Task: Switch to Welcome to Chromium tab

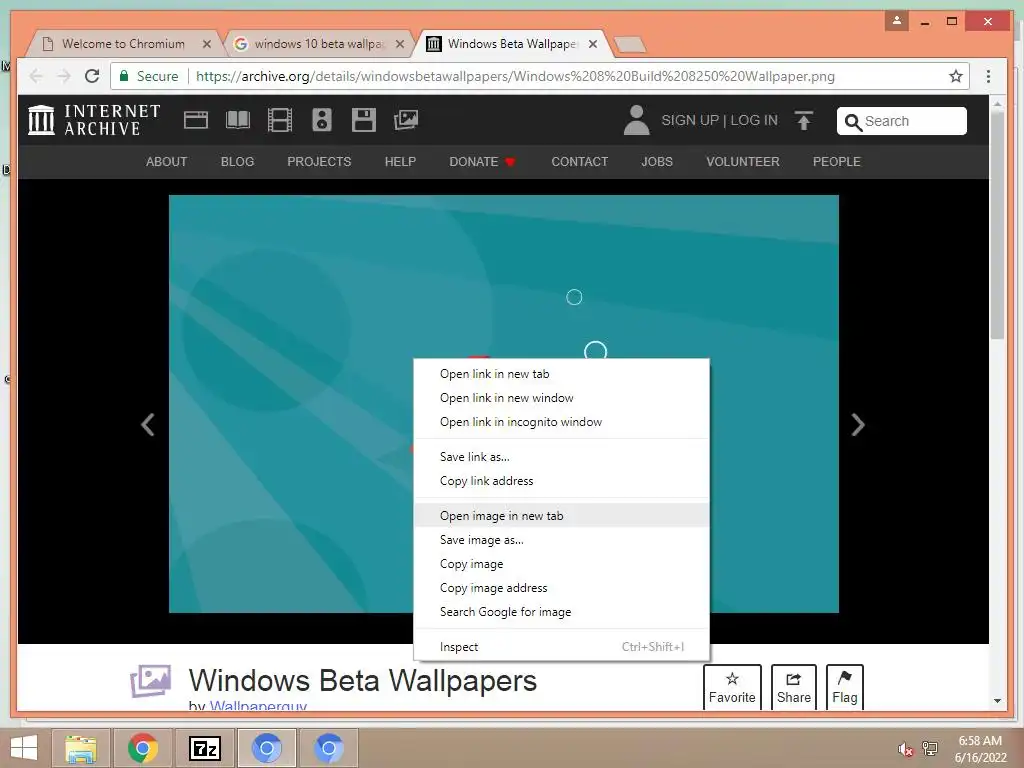Action: pyautogui.click(x=123, y=44)
